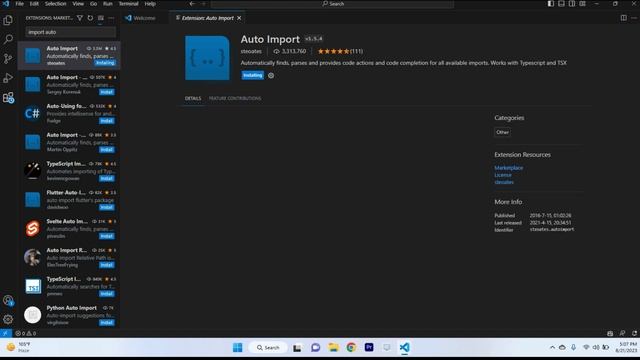This screenshot has width=640, height=360.
Task: Install Svelte Auto Import extension
Action: click(x=107, y=236)
